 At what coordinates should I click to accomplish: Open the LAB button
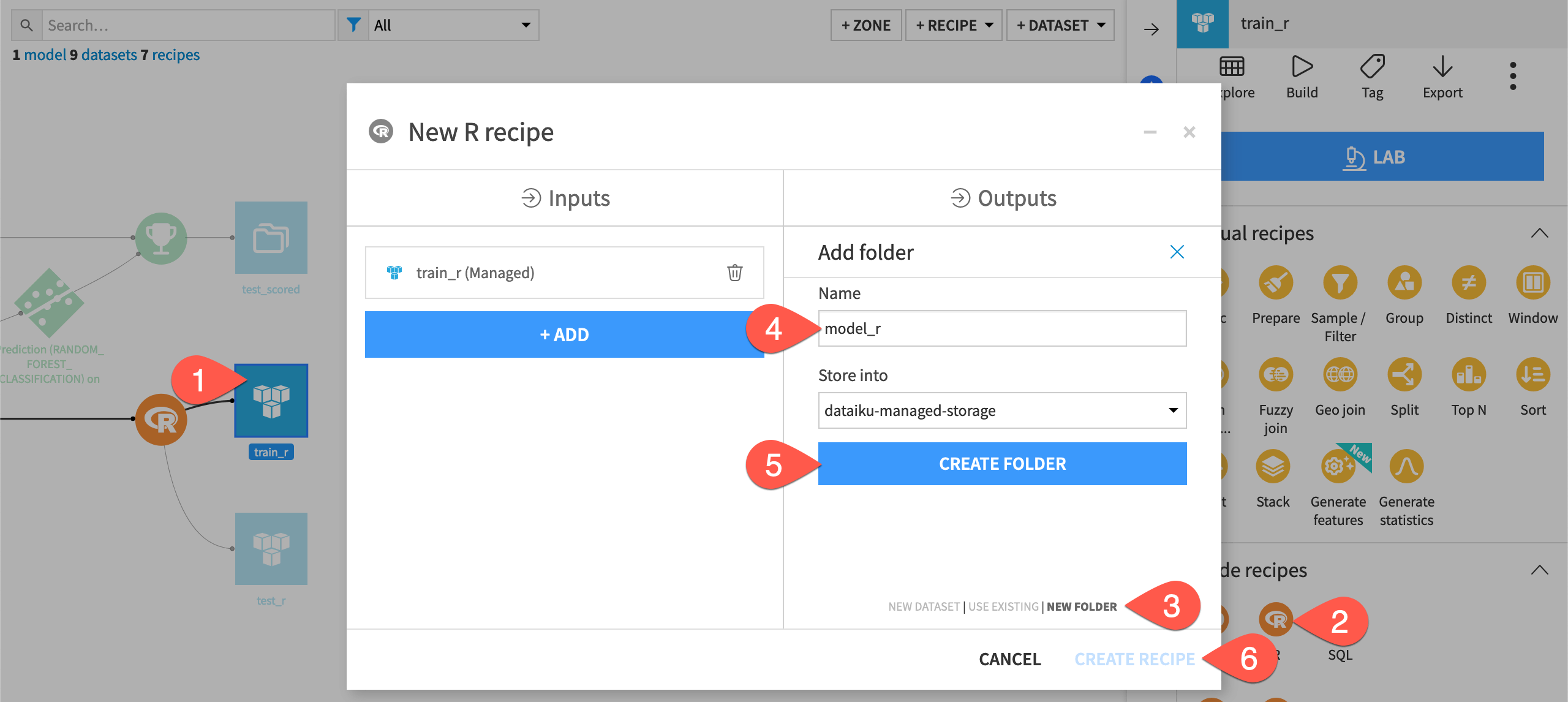pos(1382,157)
